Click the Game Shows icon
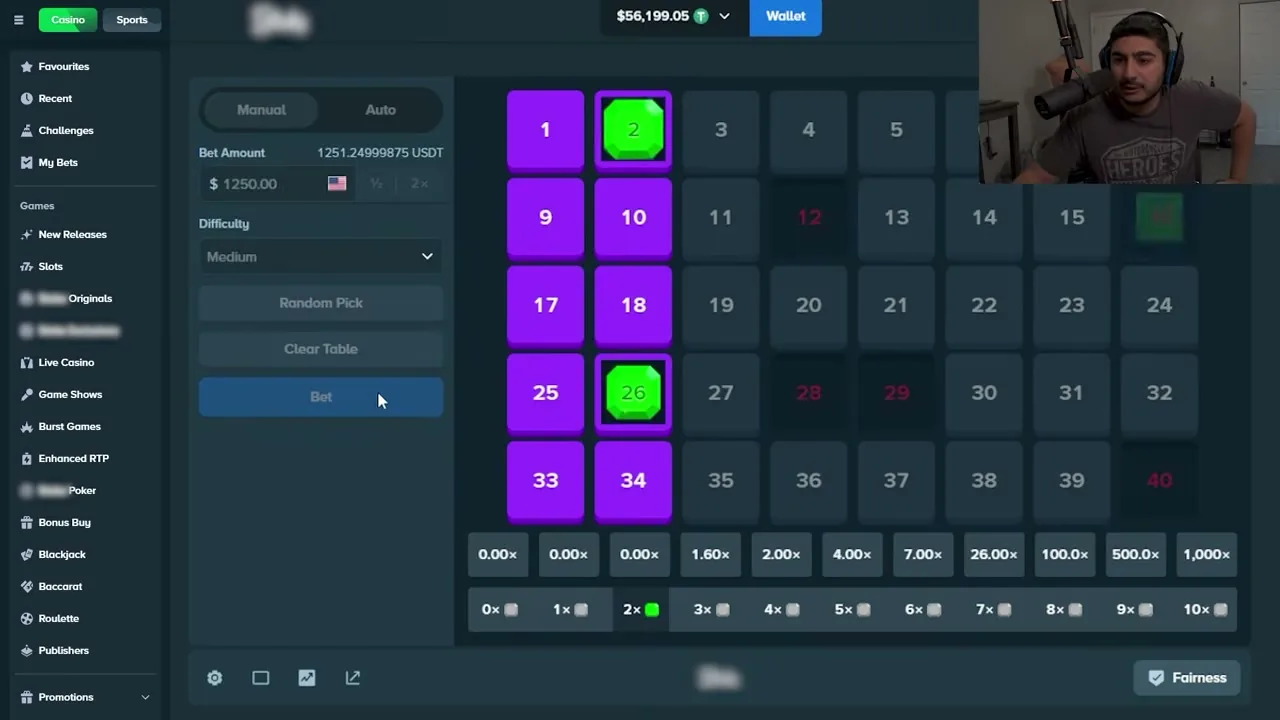 pyautogui.click(x=27, y=395)
